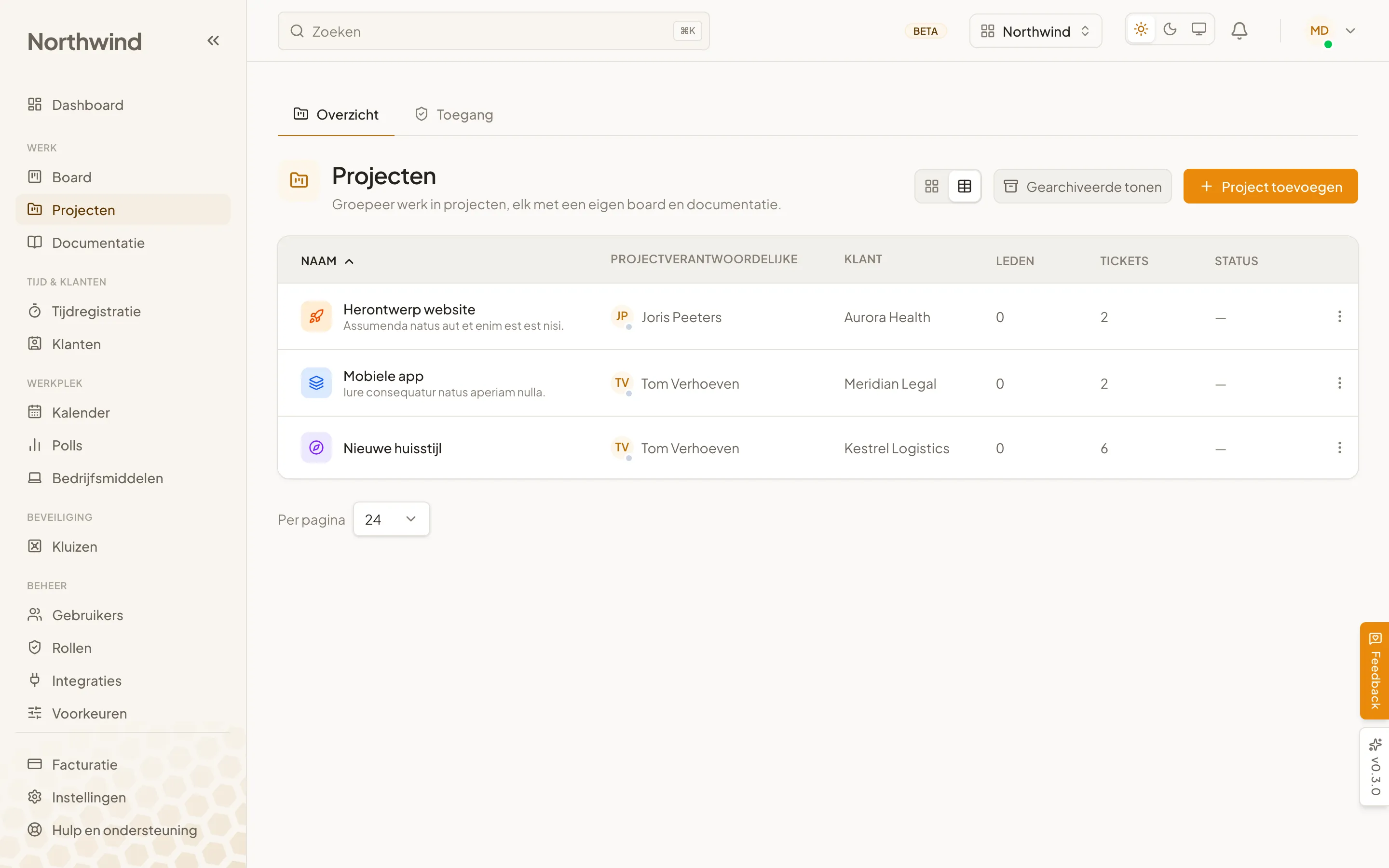Click the rocket icon of Herontwerp website
The width and height of the screenshot is (1389, 868).
(x=316, y=316)
